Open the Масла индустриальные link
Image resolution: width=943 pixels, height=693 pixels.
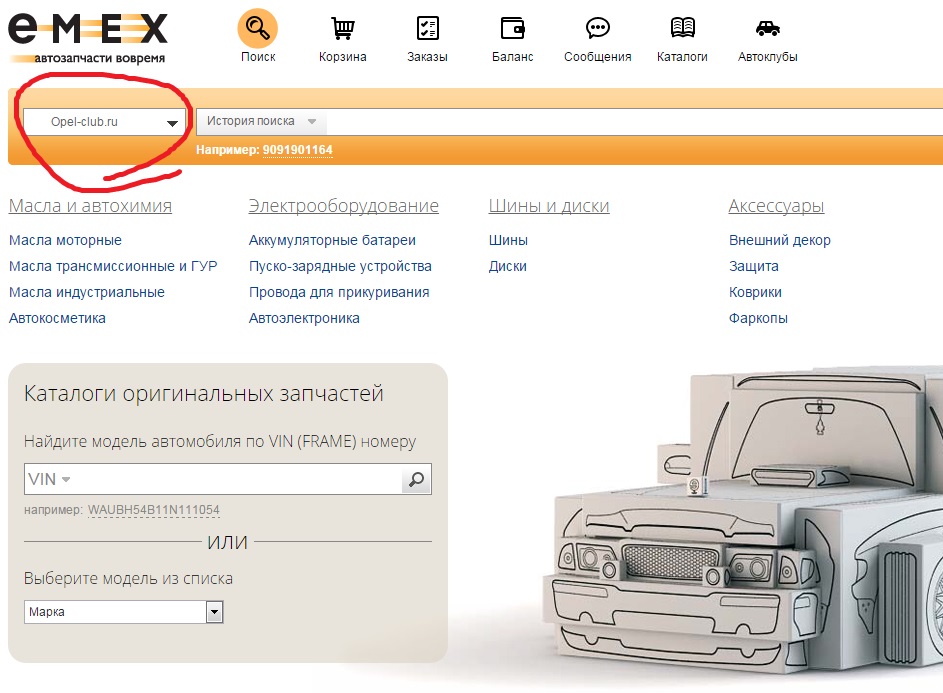87,292
